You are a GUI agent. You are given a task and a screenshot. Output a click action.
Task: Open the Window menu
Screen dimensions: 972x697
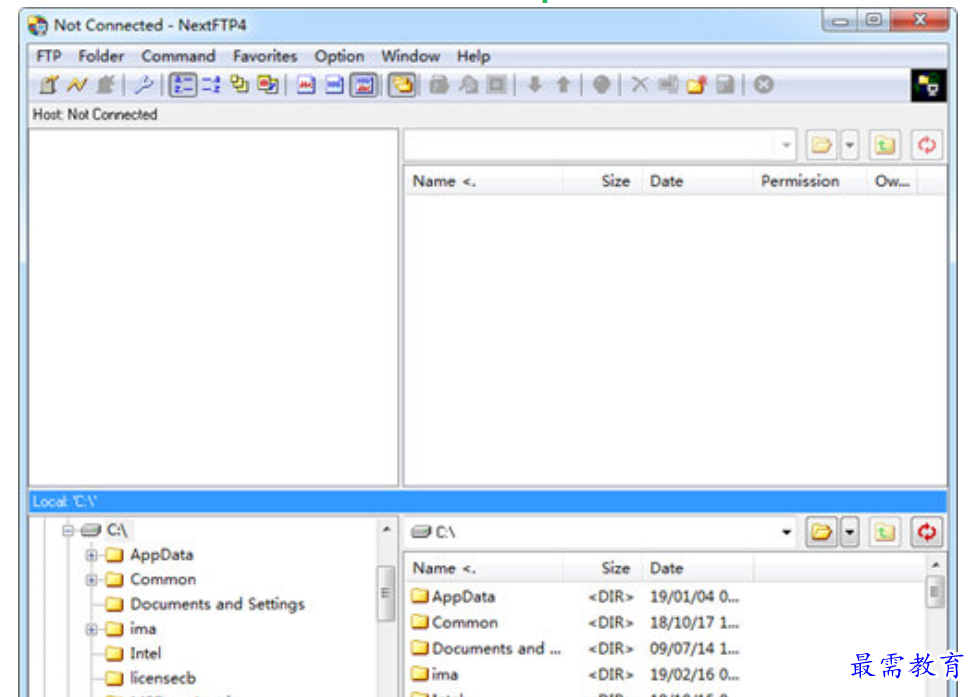(x=410, y=56)
